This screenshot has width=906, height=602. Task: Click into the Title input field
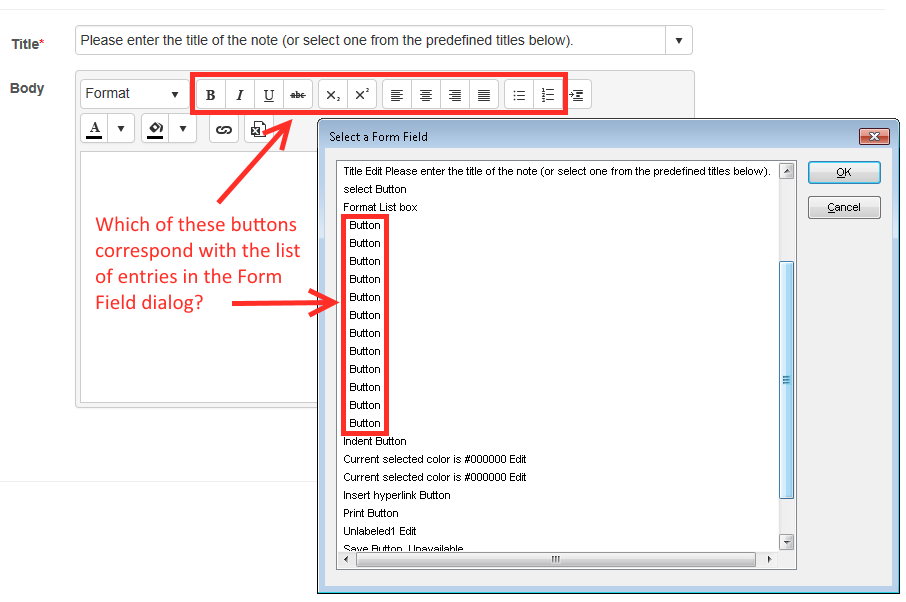[370, 40]
